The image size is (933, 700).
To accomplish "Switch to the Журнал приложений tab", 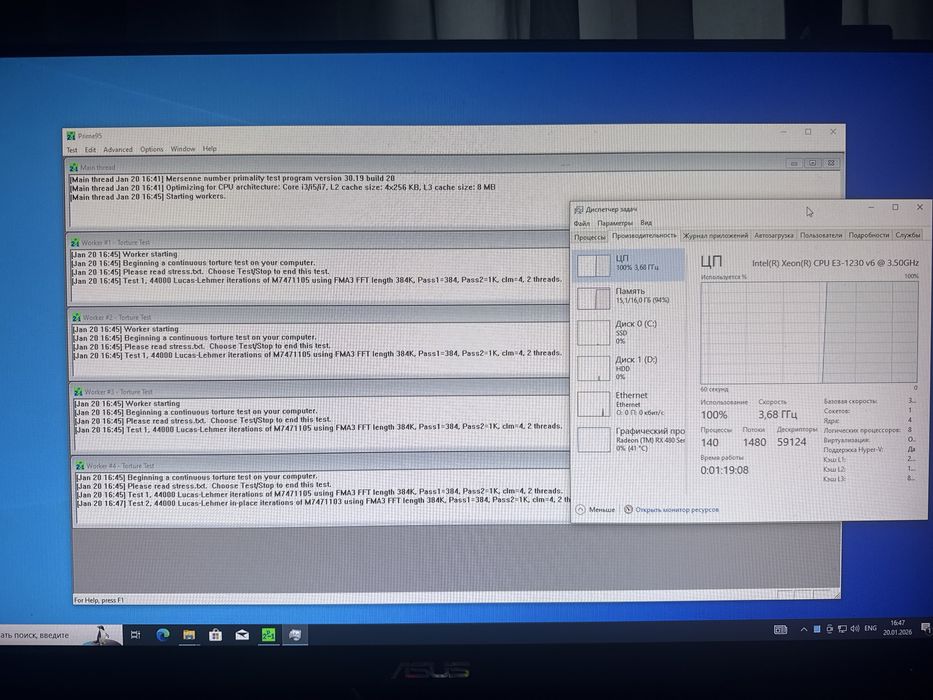I will (715, 236).
